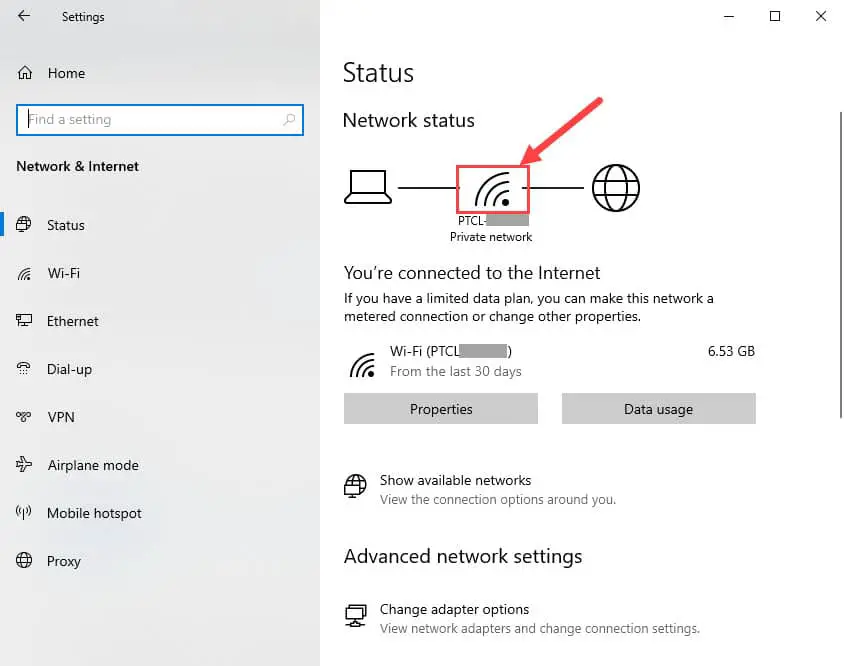Click the globe icon in network diagram
This screenshot has height=666, width=844.
click(x=616, y=188)
